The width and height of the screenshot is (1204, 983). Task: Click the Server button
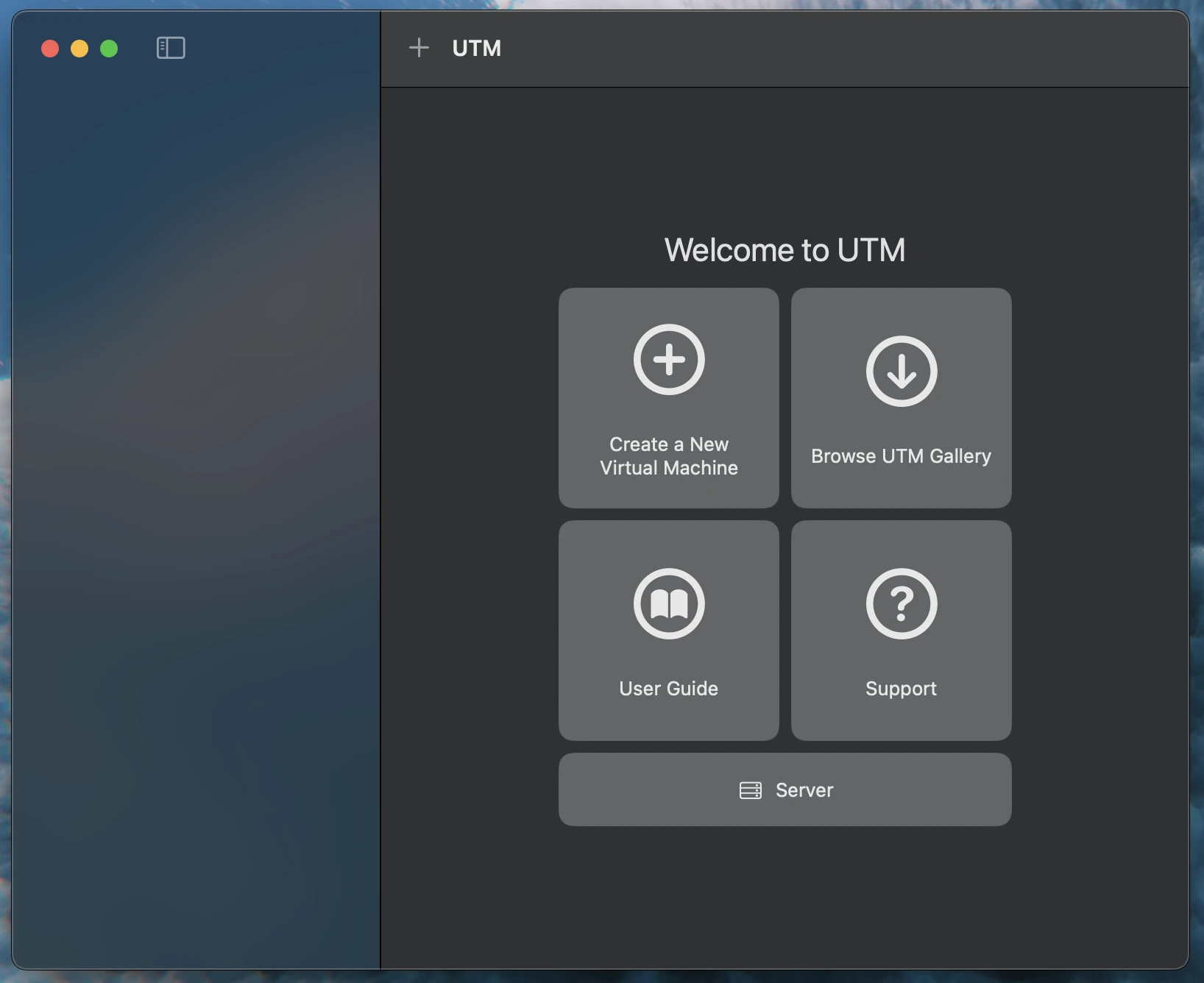pyautogui.click(x=785, y=789)
